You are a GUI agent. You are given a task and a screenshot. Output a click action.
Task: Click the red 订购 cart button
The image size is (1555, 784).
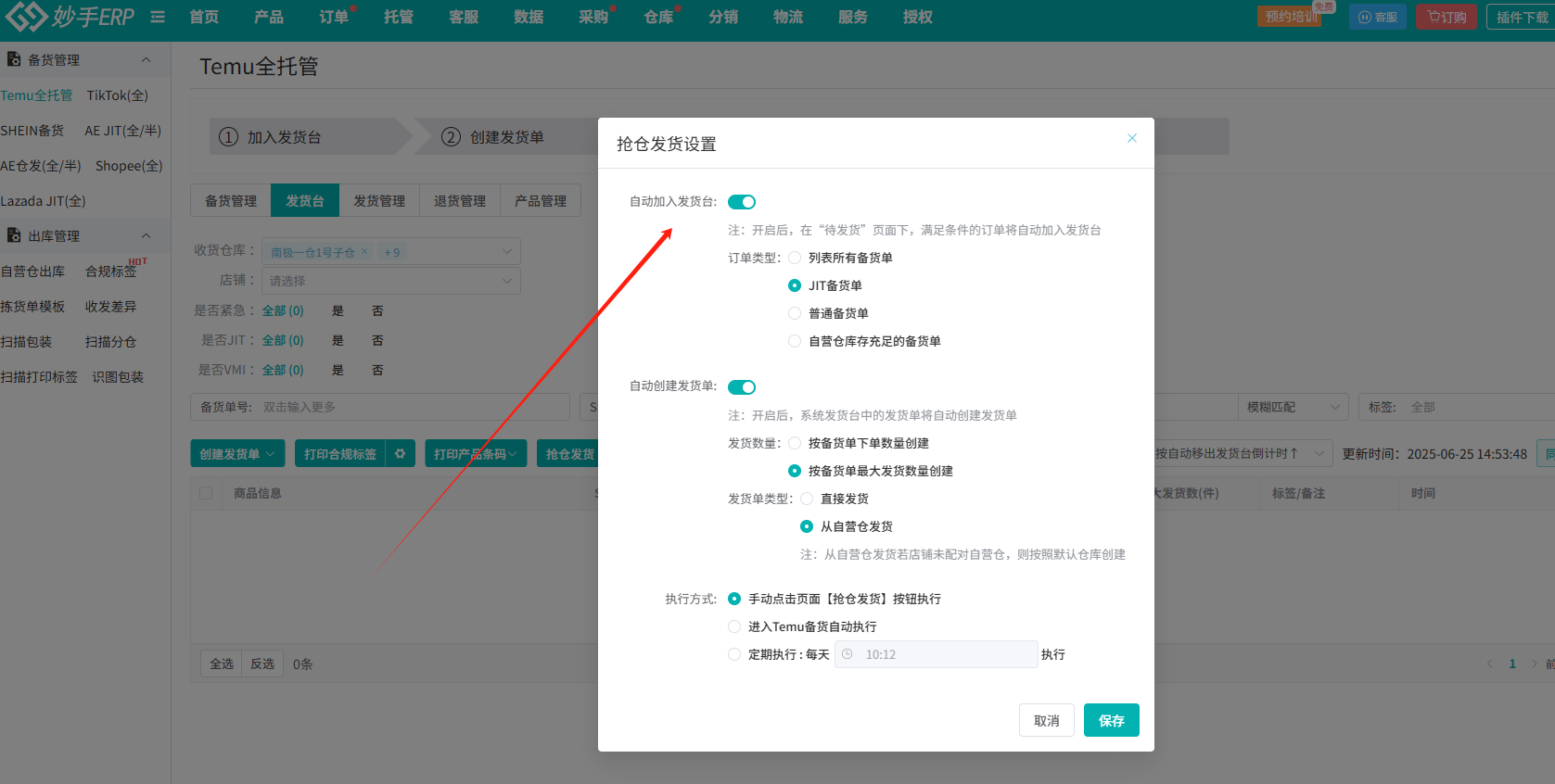tap(1447, 17)
